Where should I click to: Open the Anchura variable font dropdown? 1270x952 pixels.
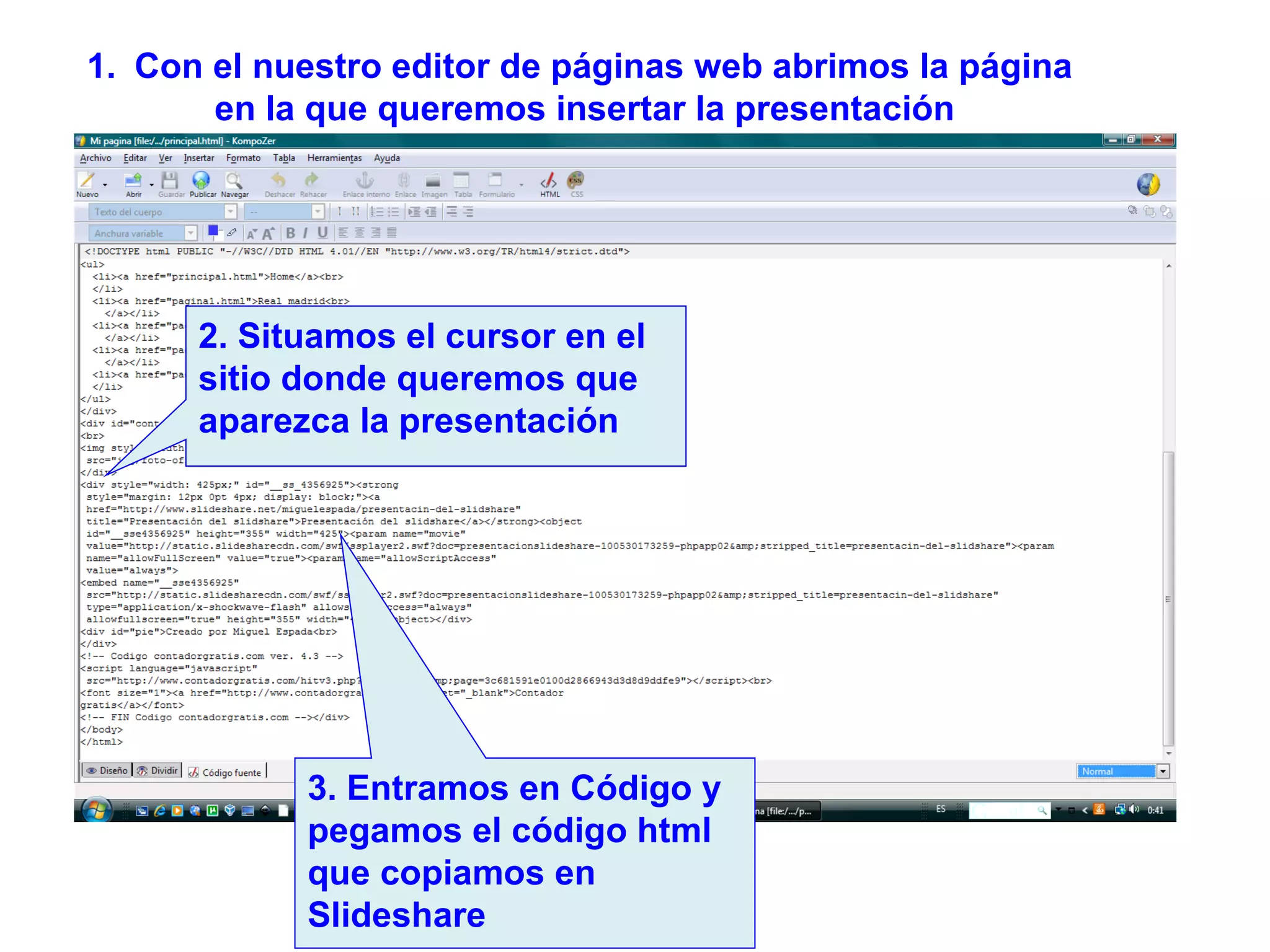(x=143, y=234)
